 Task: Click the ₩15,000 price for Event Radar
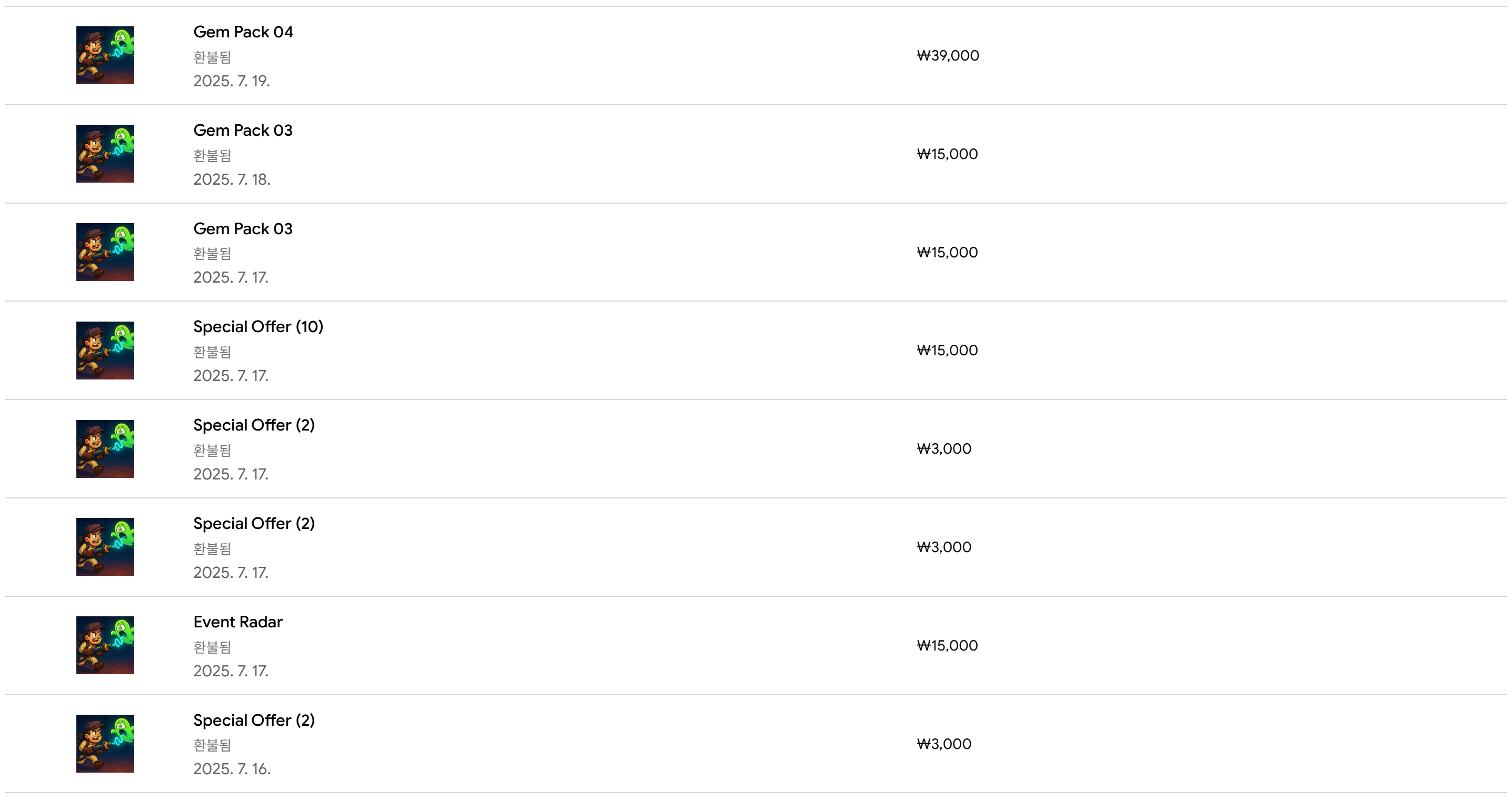pyautogui.click(x=947, y=646)
